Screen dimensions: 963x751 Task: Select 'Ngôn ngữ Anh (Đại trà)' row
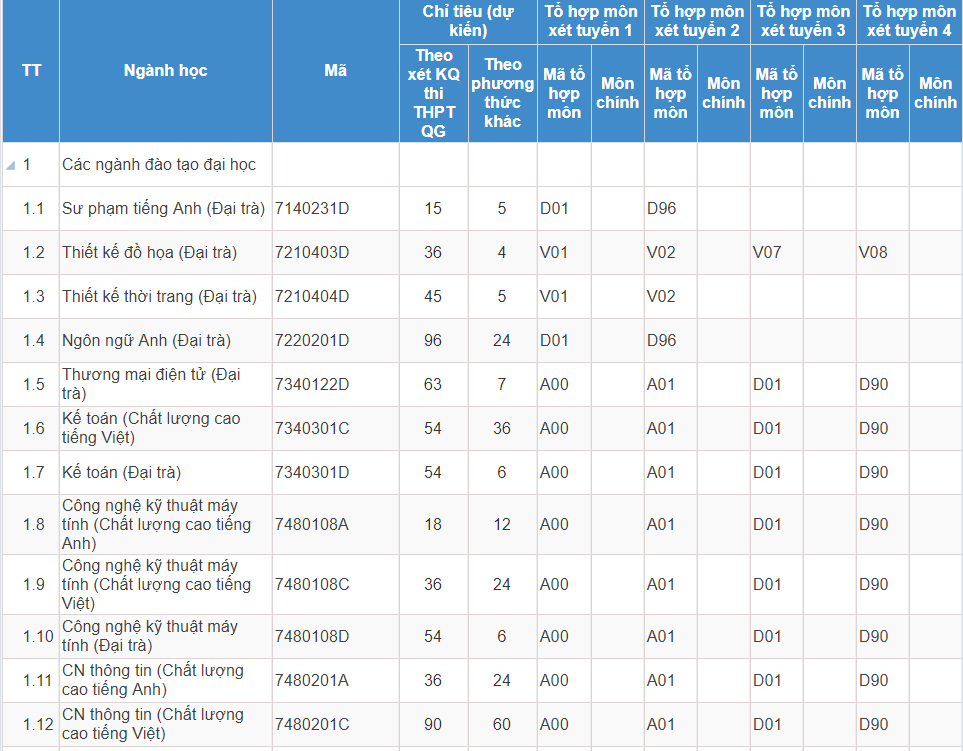click(x=146, y=341)
